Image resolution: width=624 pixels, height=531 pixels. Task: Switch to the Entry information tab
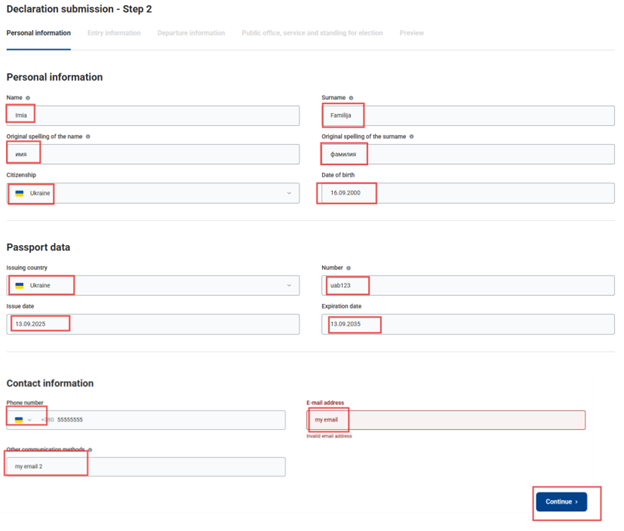114,33
